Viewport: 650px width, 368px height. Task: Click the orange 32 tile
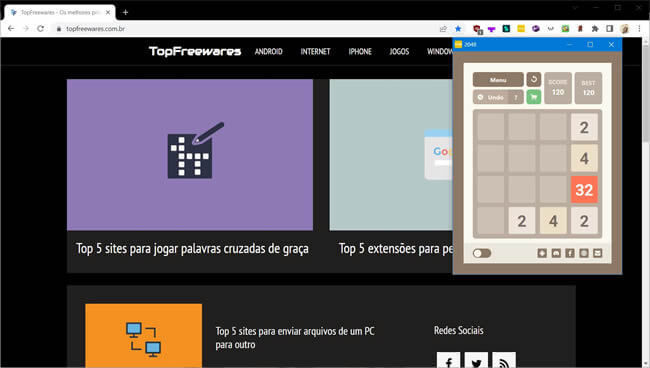pos(584,189)
